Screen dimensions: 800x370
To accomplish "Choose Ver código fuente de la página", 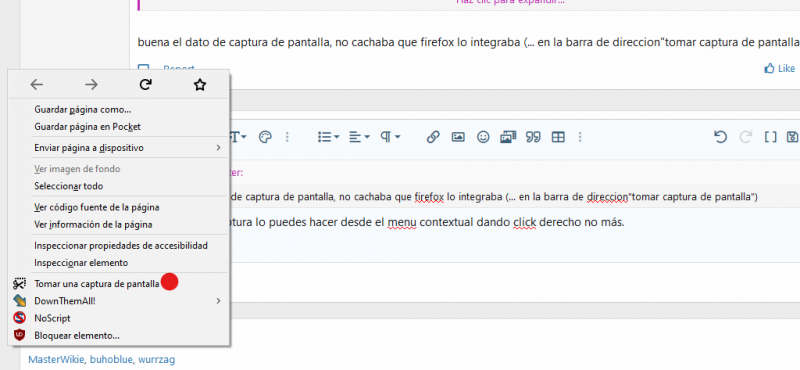I will pyautogui.click(x=96, y=207).
